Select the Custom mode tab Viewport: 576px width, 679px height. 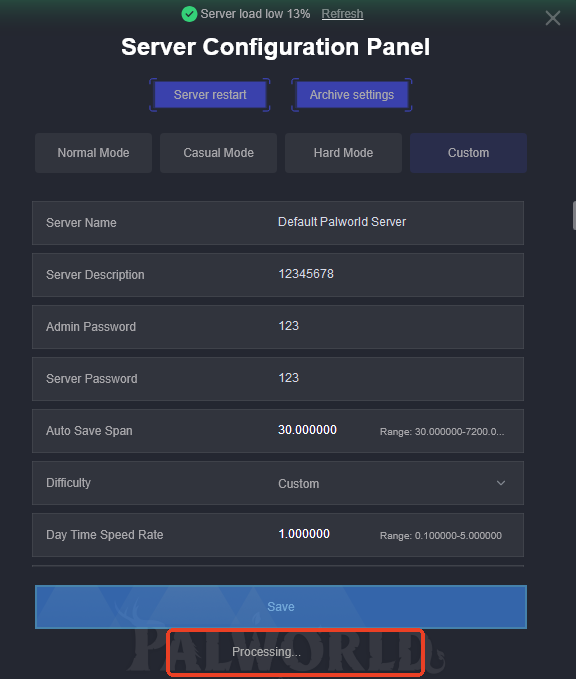click(468, 153)
